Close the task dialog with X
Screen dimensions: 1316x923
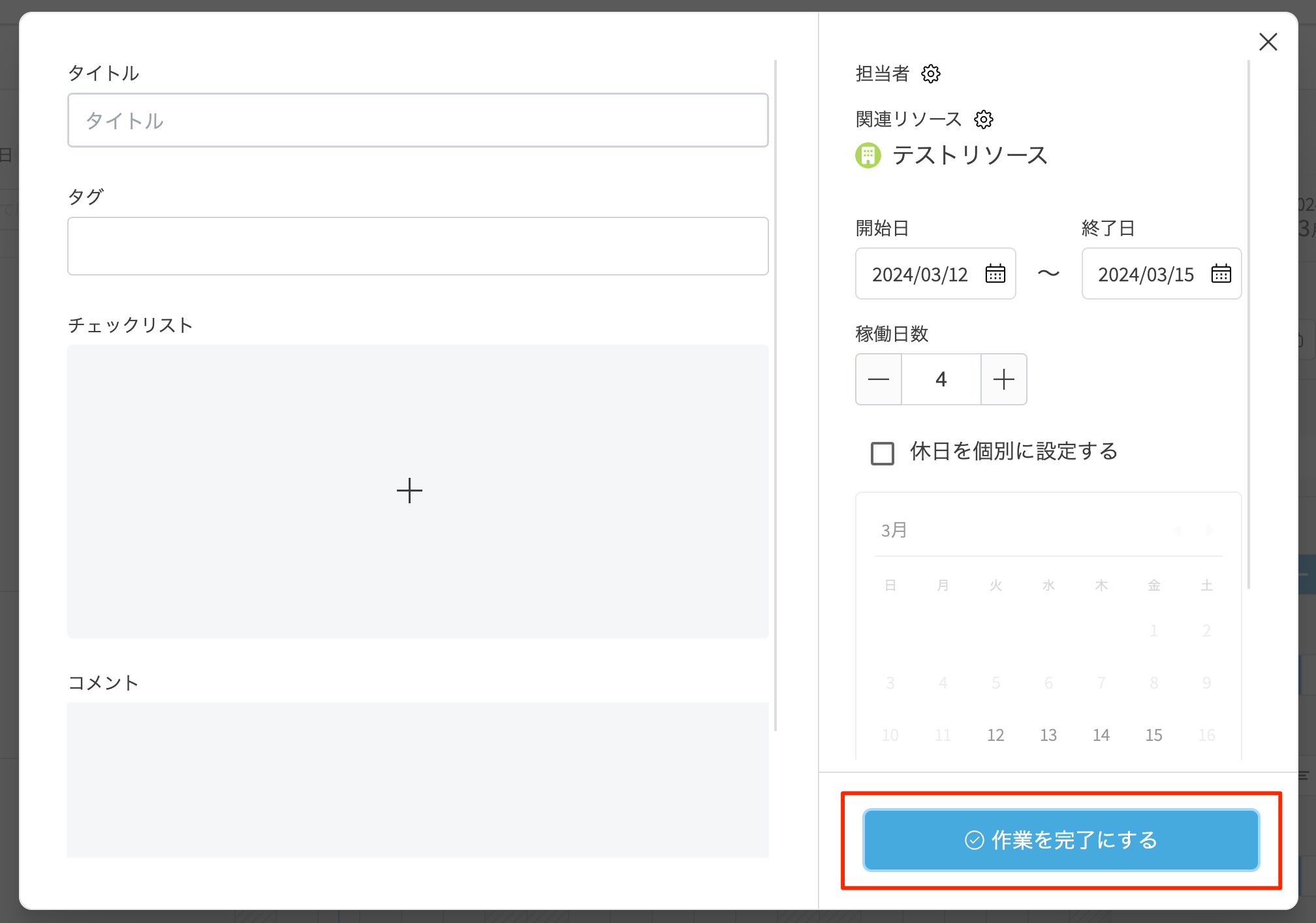tap(1268, 42)
